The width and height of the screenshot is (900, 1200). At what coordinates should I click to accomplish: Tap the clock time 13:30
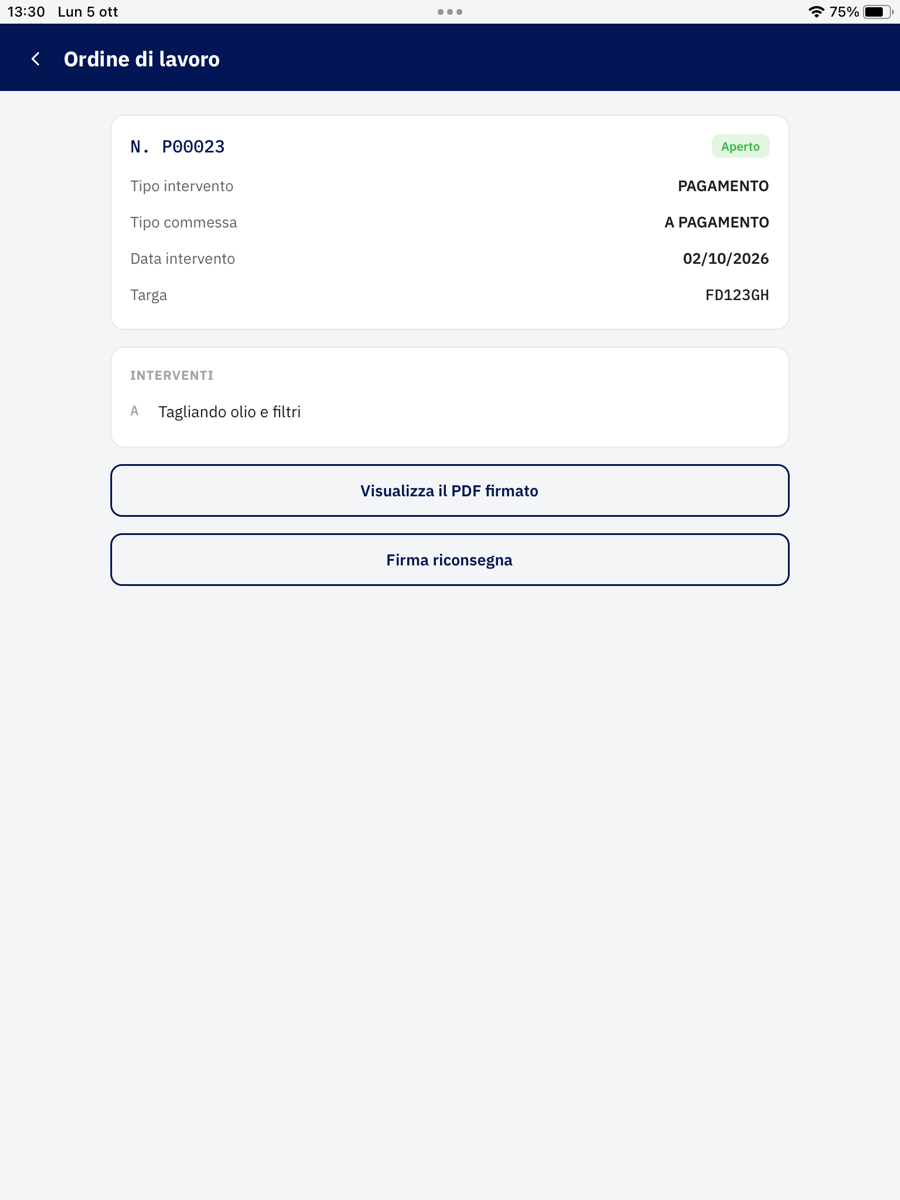(26, 12)
